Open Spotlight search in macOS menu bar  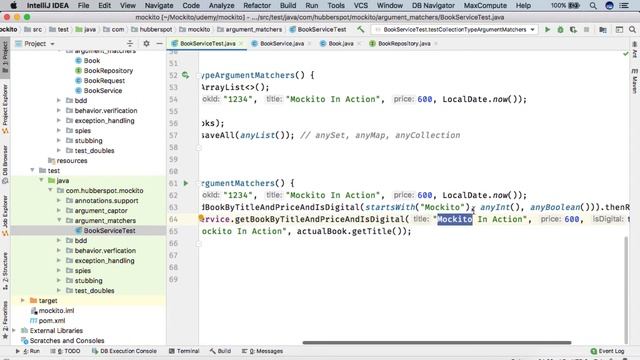[x=593, y=6]
